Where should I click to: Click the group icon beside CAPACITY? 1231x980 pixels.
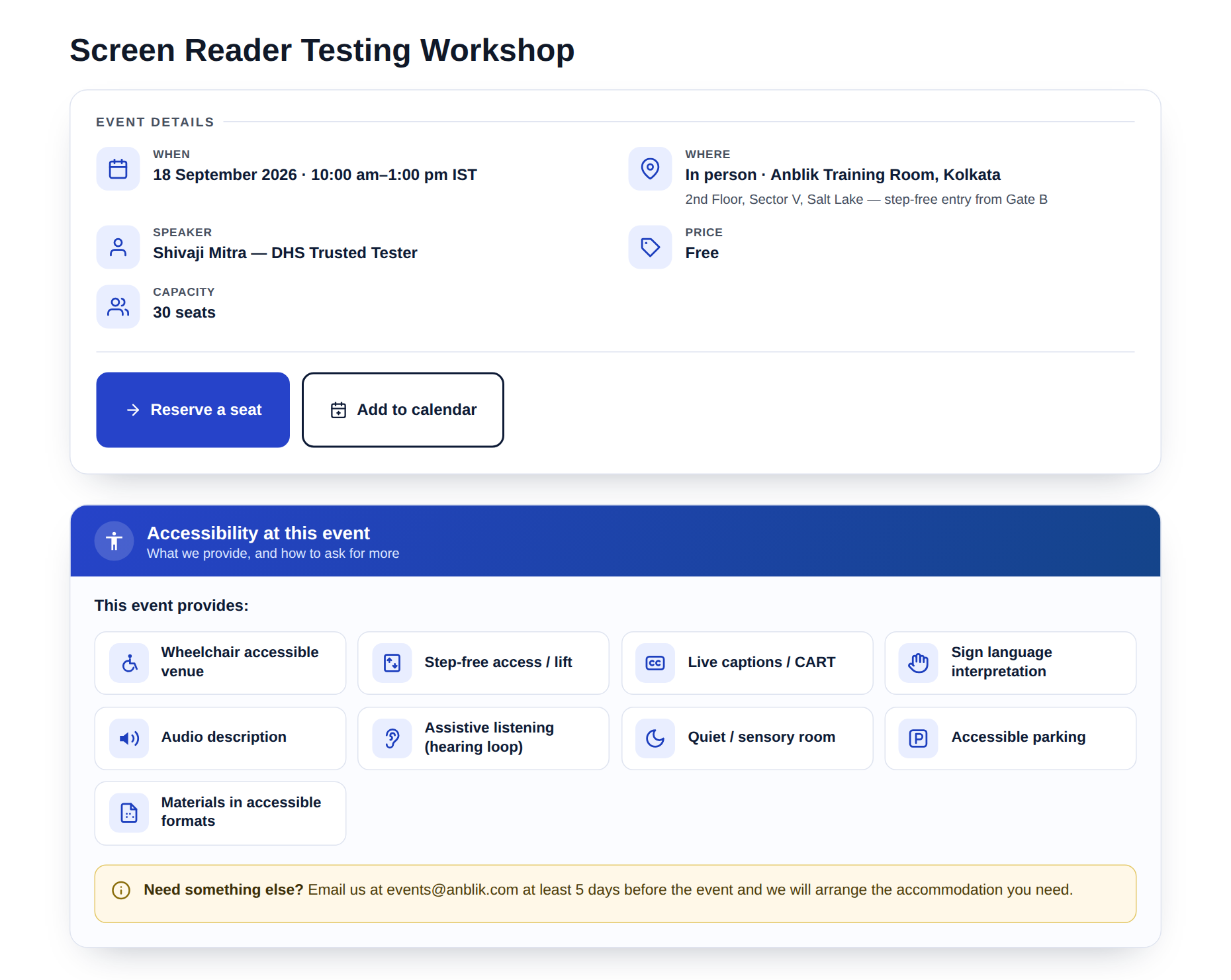[x=118, y=306]
